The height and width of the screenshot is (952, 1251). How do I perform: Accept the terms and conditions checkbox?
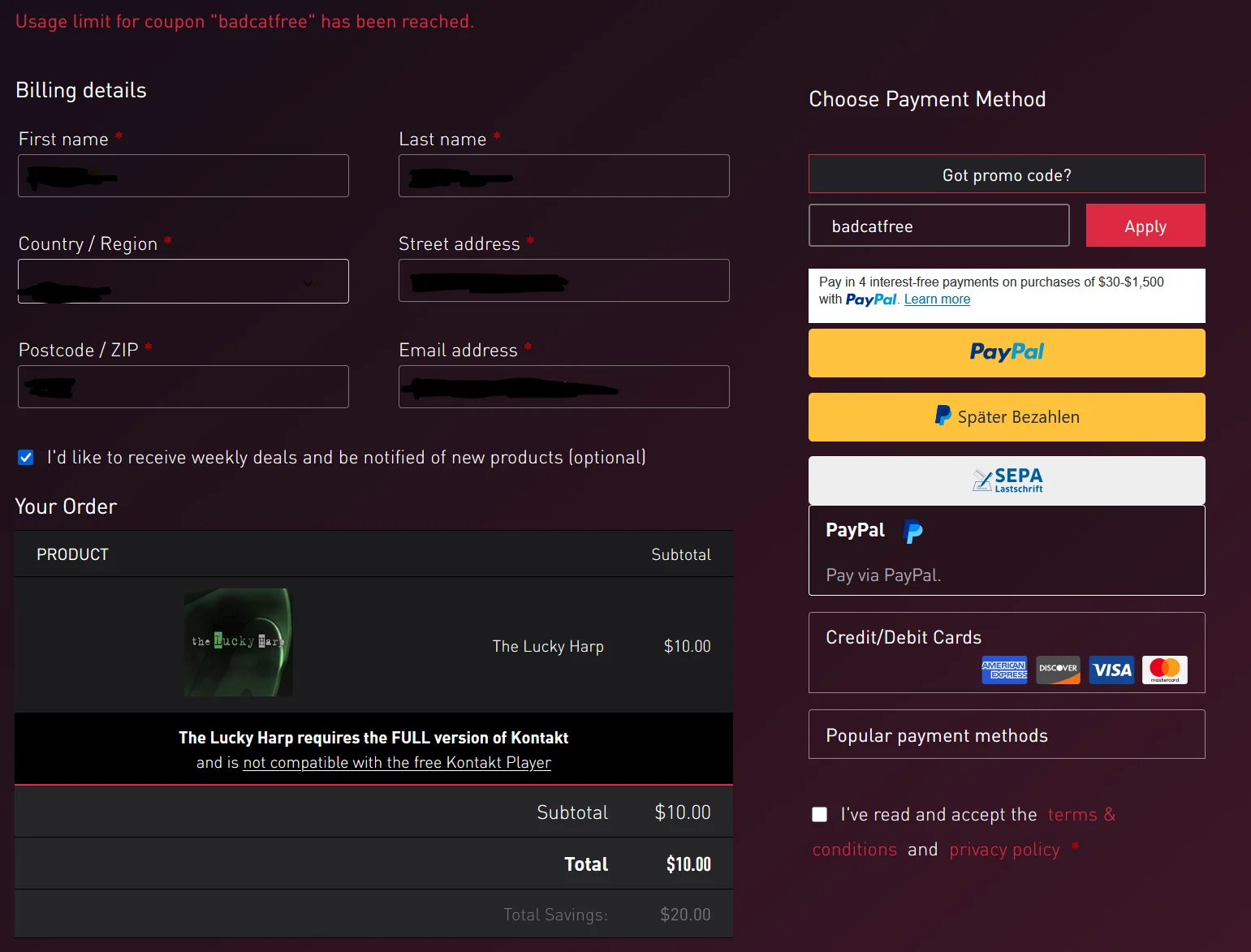820,815
